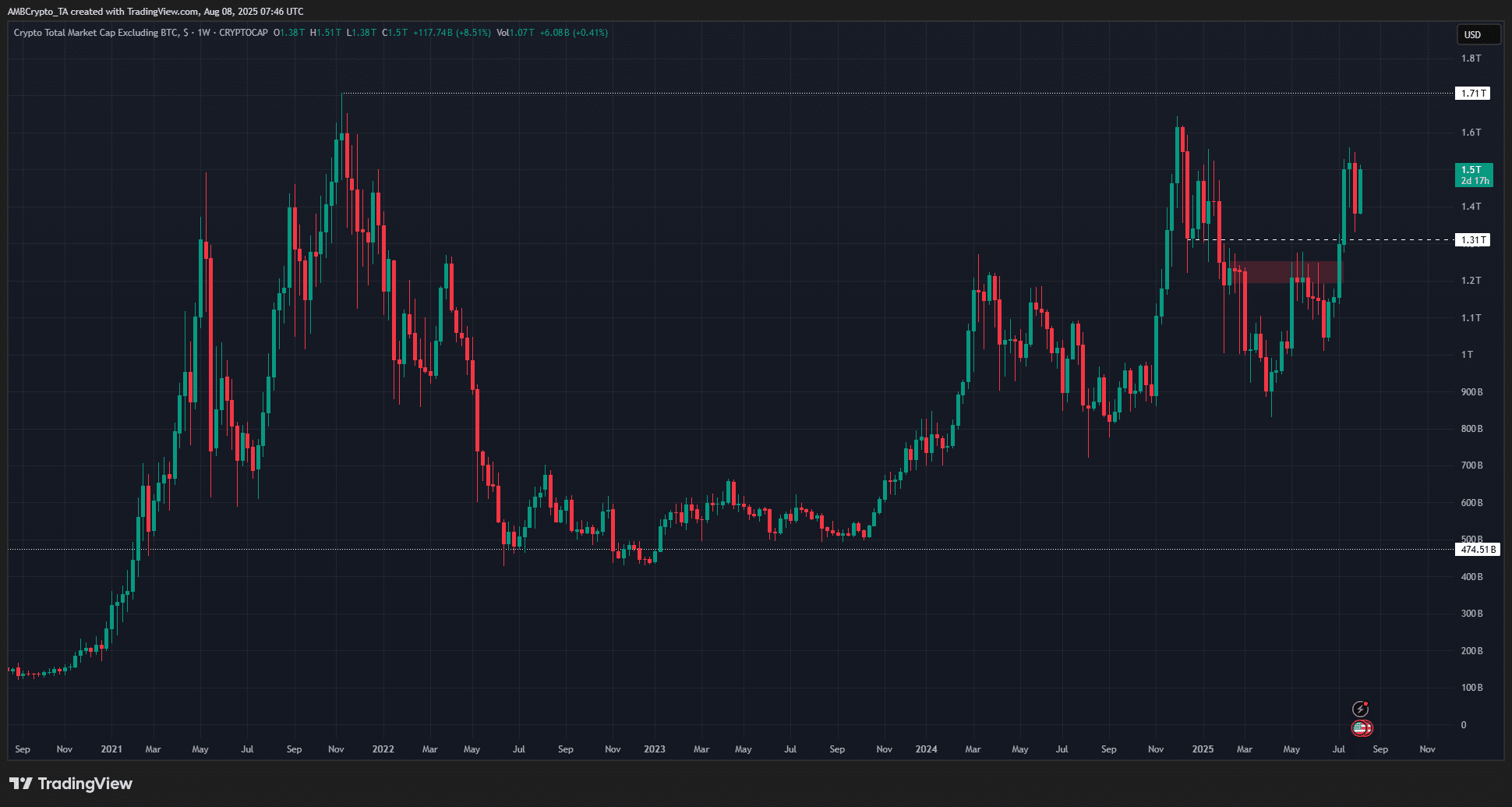The width and height of the screenshot is (1512, 807).
Task: Click the 474.51B support level label
Action: [x=1477, y=550]
